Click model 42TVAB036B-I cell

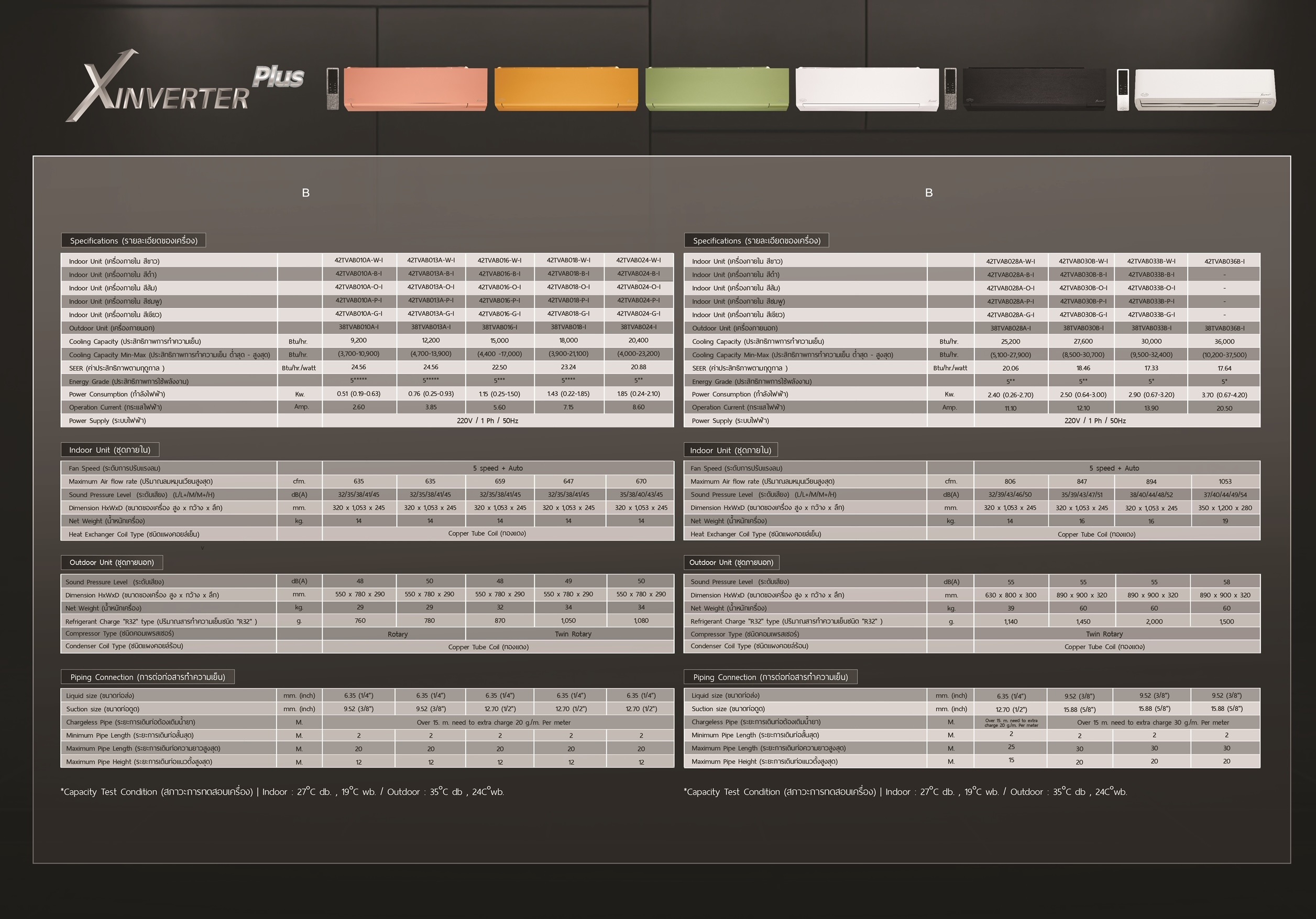click(1224, 261)
